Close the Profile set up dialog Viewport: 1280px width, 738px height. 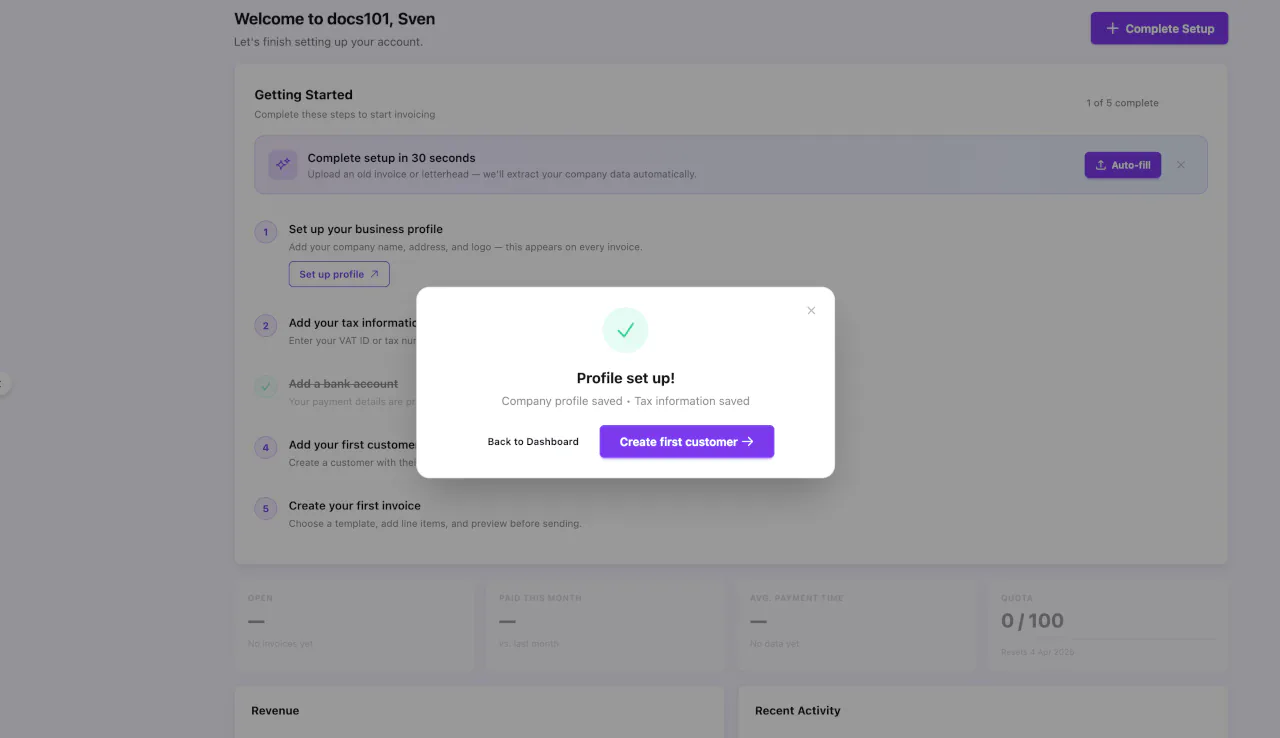coord(811,311)
